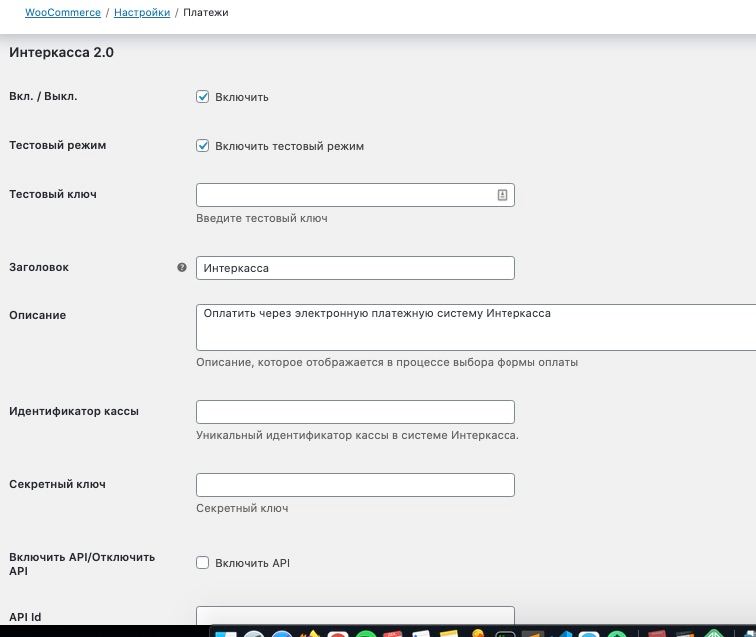Screen dimensions: 756x637
Task: Click the Включить API/Отключить API row label
Action: (82, 564)
